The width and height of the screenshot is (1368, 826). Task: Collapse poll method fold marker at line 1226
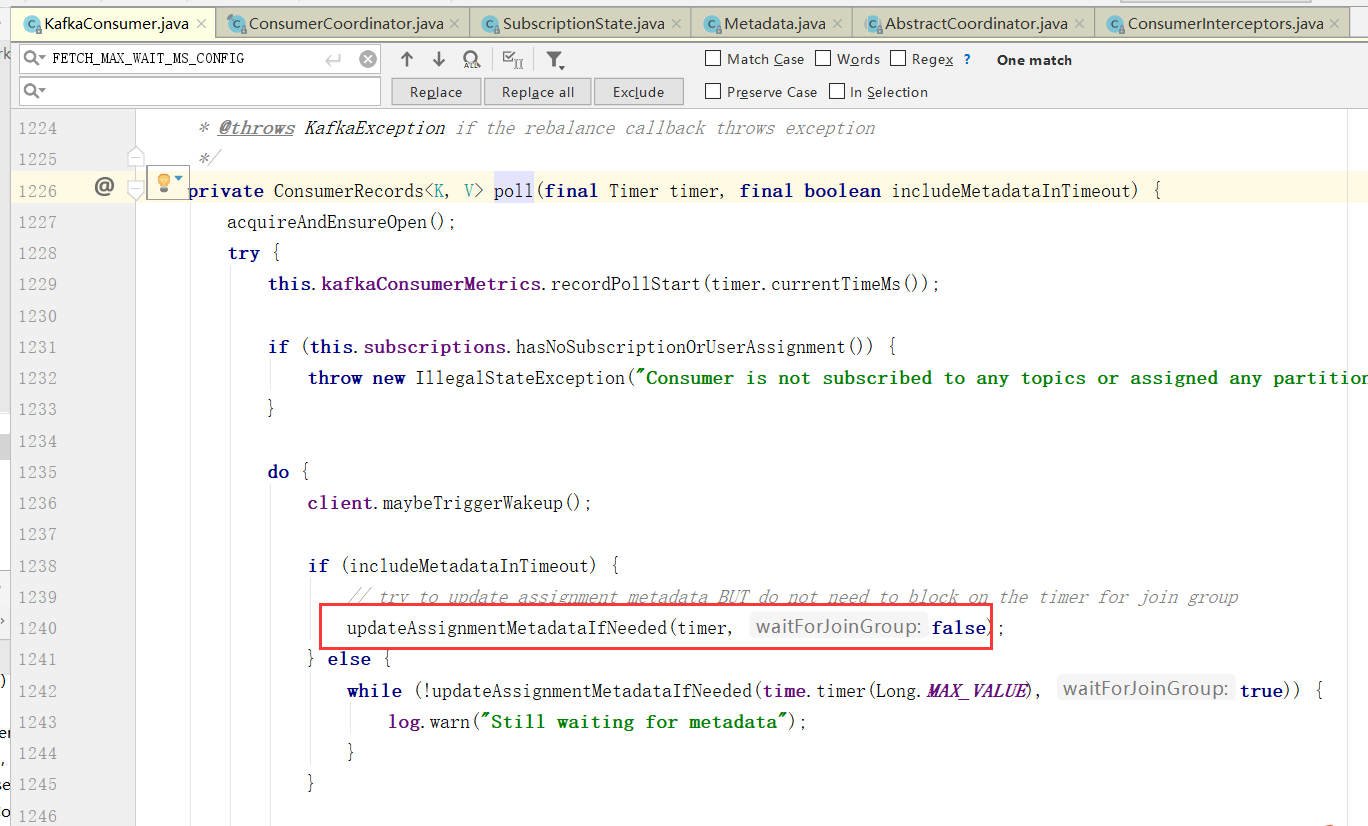click(x=136, y=188)
